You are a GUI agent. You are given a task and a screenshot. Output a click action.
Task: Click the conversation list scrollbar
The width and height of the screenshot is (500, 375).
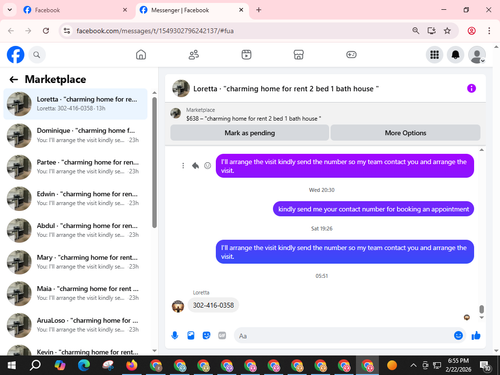[x=154, y=162]
